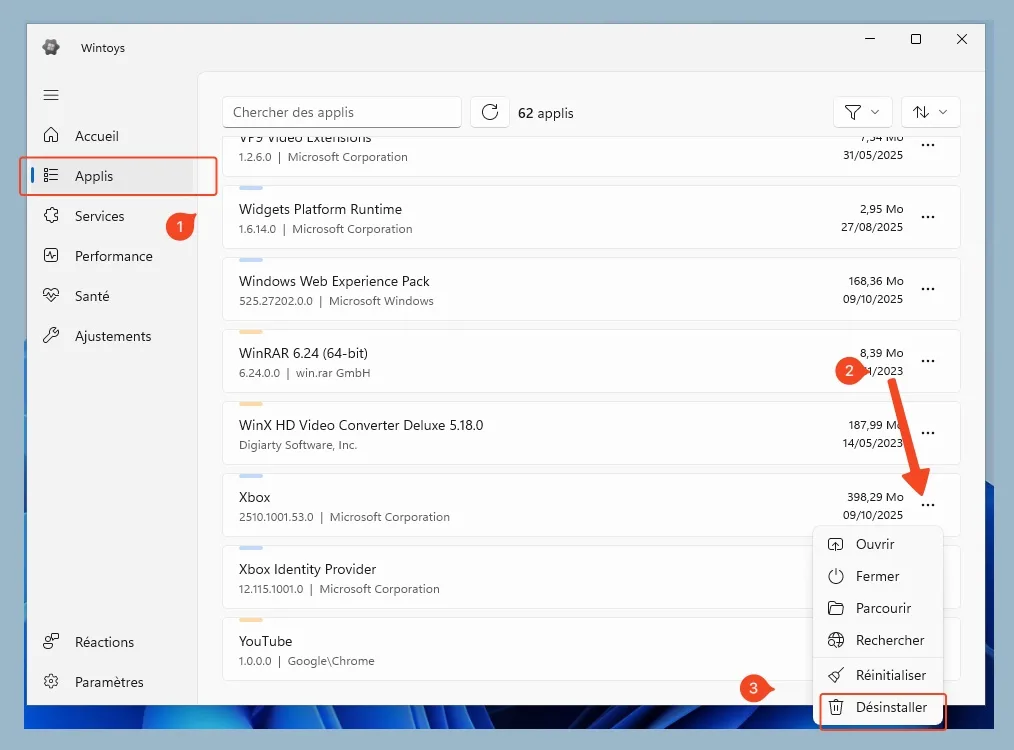The image size is (1014, 750).
Task: Click the Wintoys logo icon
Action: (x=50, y=46)
